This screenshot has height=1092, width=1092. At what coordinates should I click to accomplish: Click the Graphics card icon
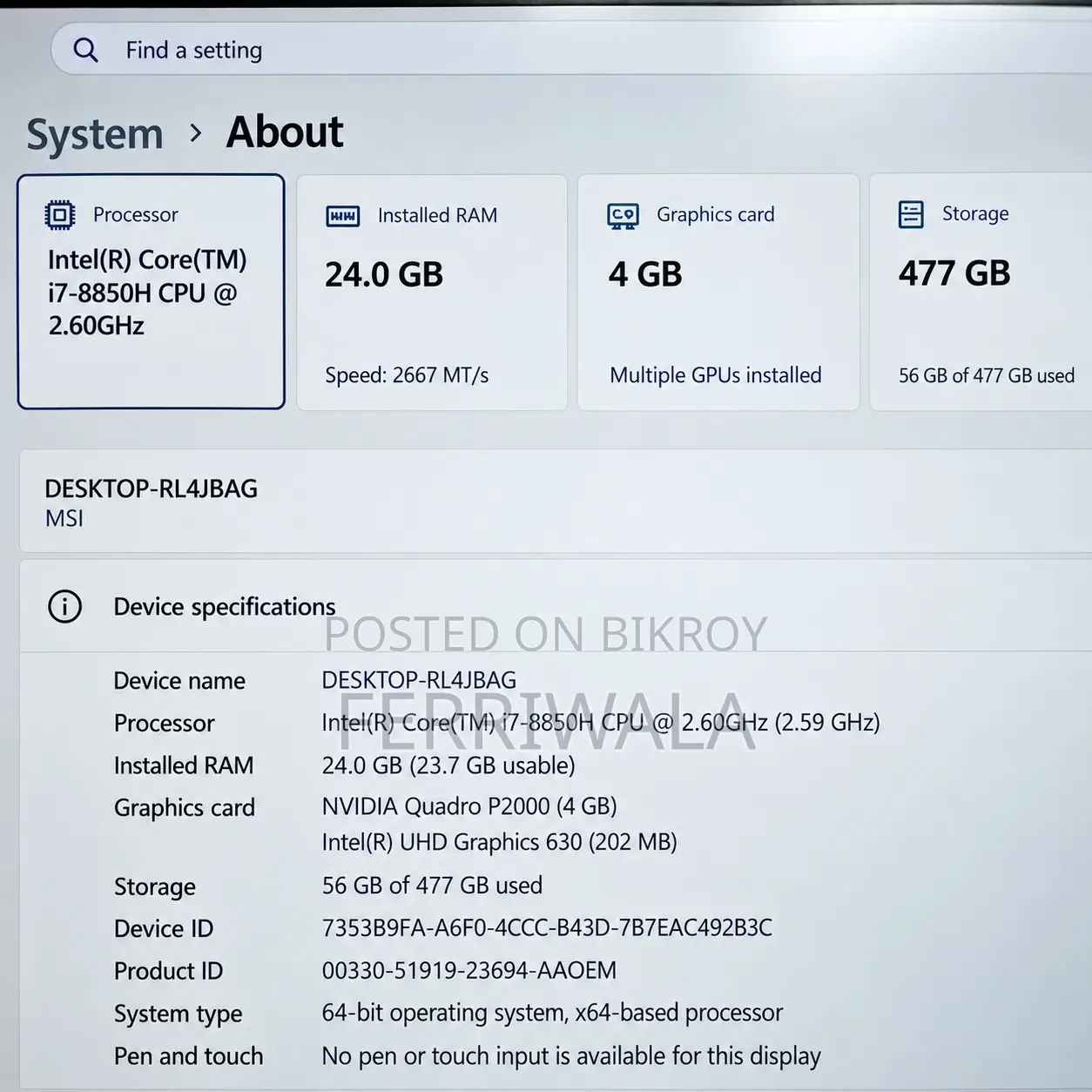pyautogui.click(x=623, y=215)
